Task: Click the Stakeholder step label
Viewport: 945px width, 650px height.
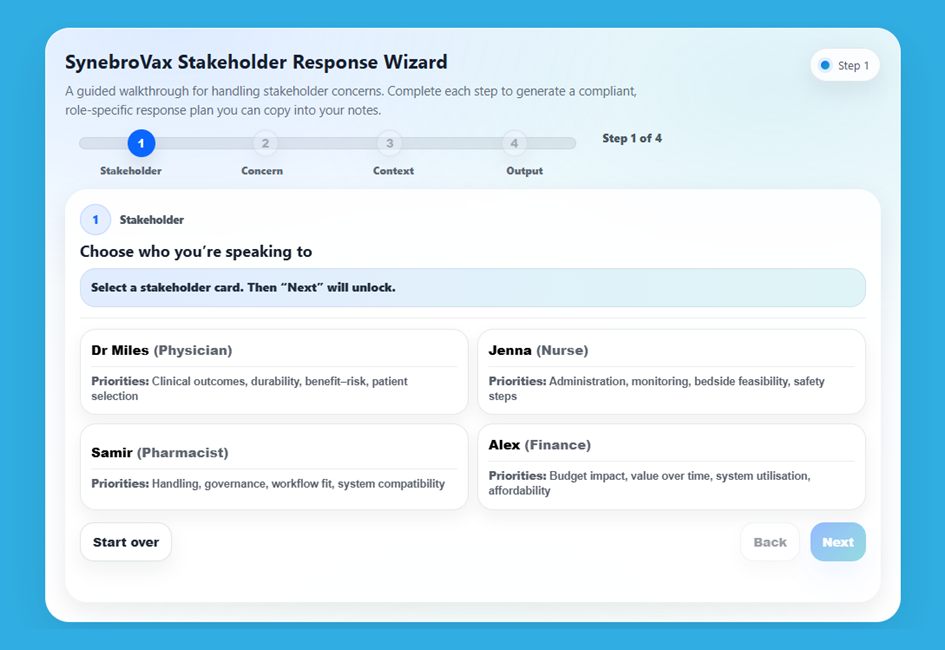Action: 131,170
